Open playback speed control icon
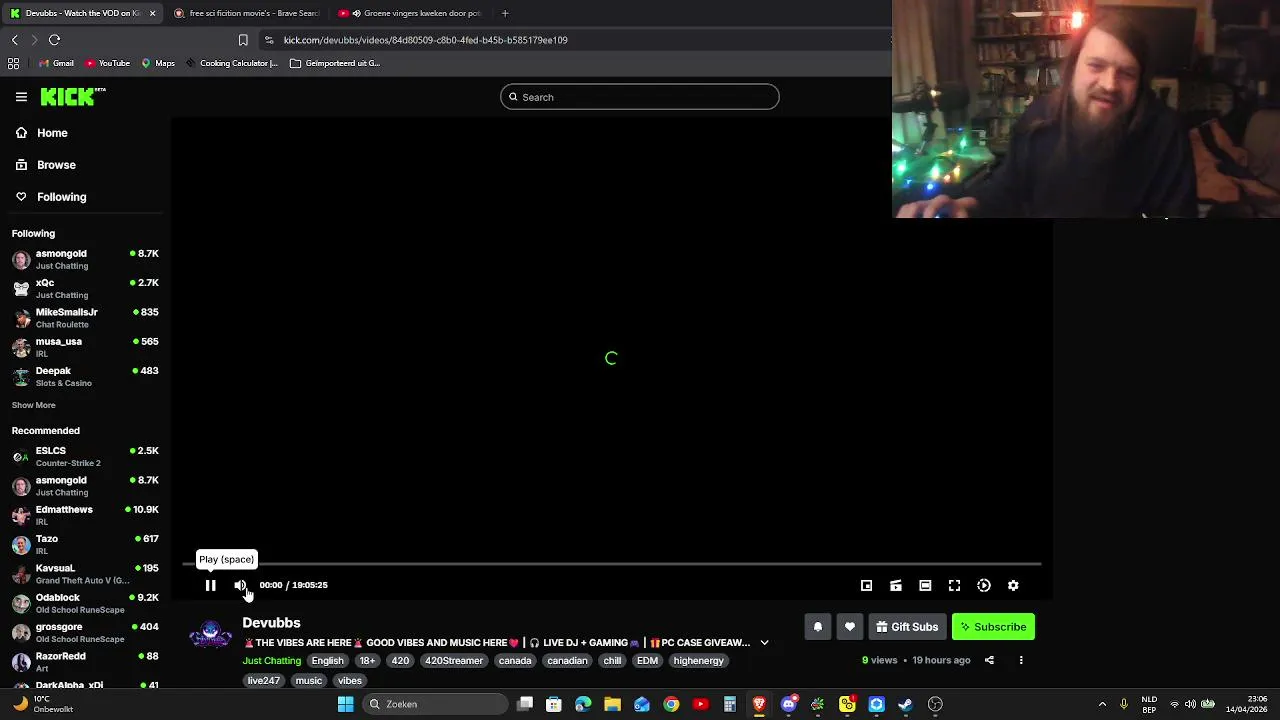The image size is (1280, 720). point(984,585)
